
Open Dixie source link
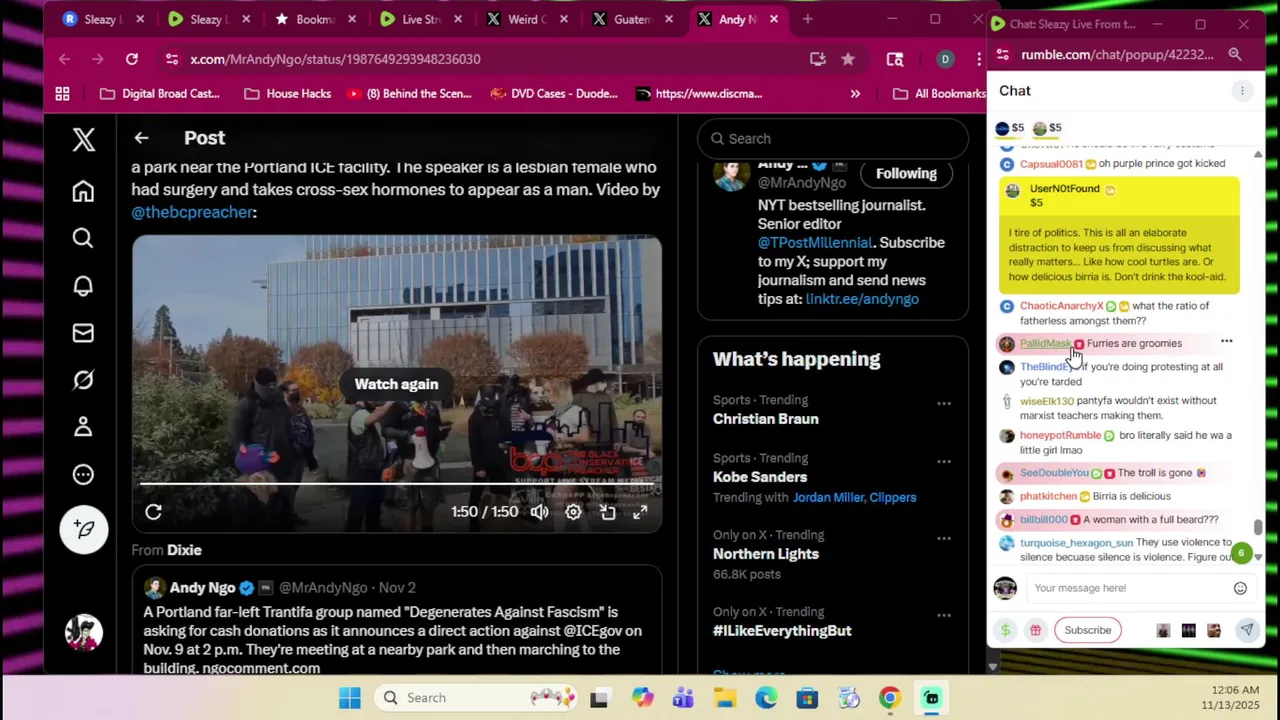tap(184, 550)
